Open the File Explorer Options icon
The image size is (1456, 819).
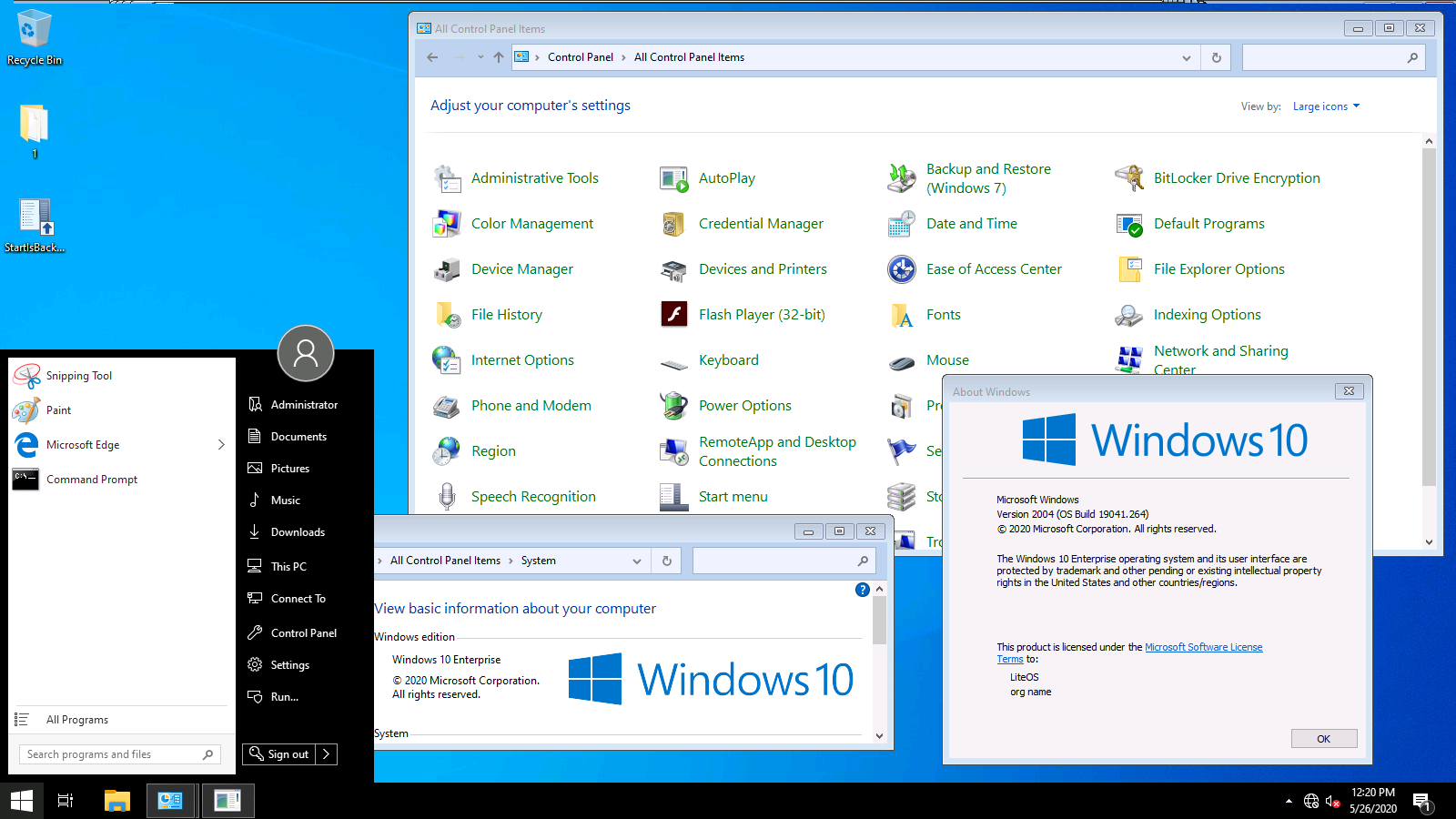1129,269
